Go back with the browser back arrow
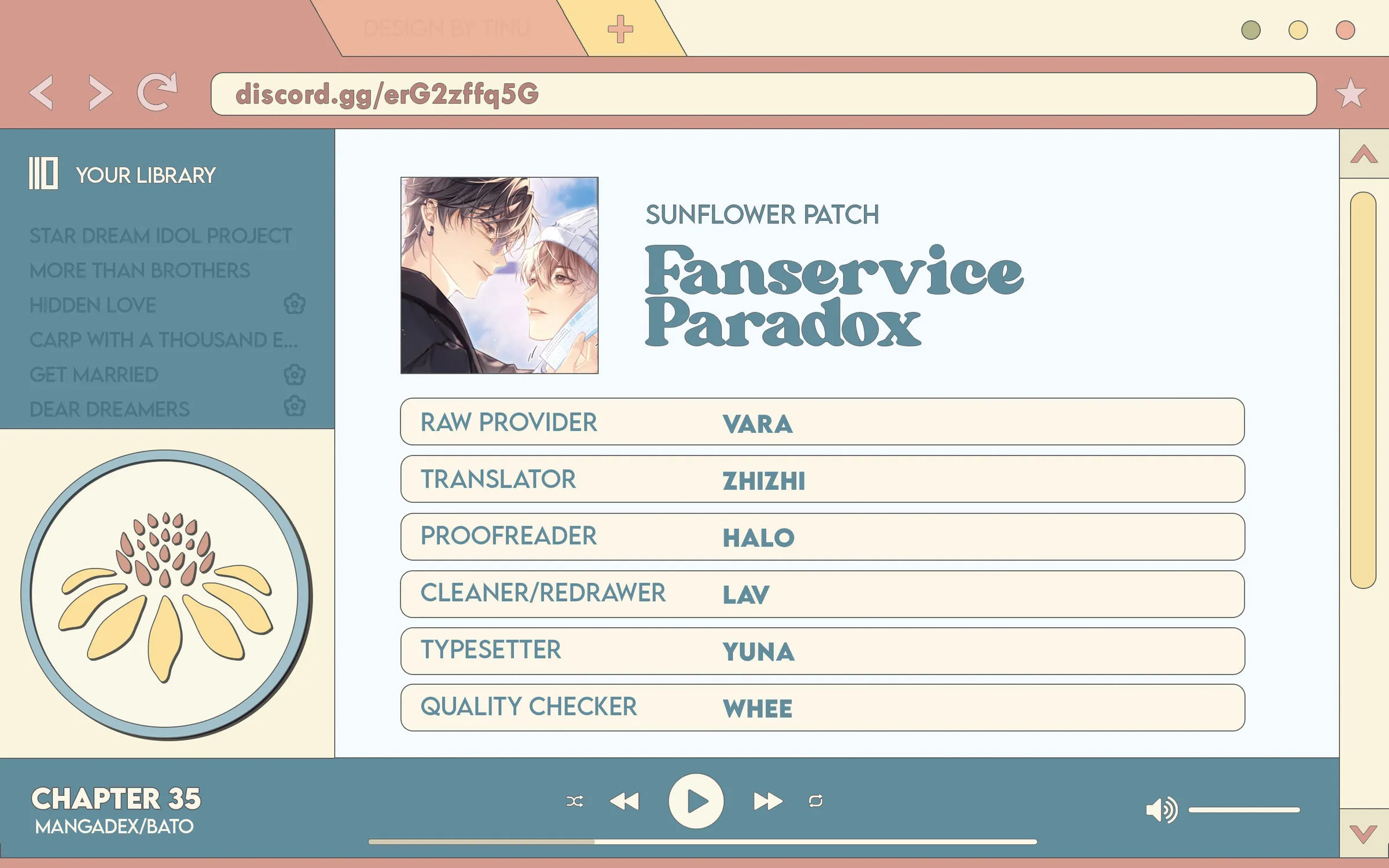This screenshot has width=1389, height=868. click(x=42, y=93)
